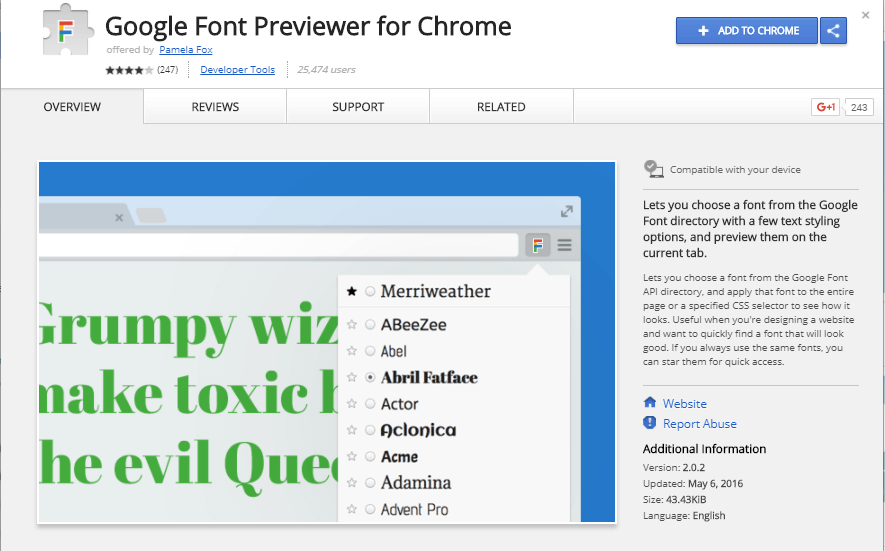Star the ABeeZee font
The height and width of the screenshot is (551, 885).
coord(352,324)
